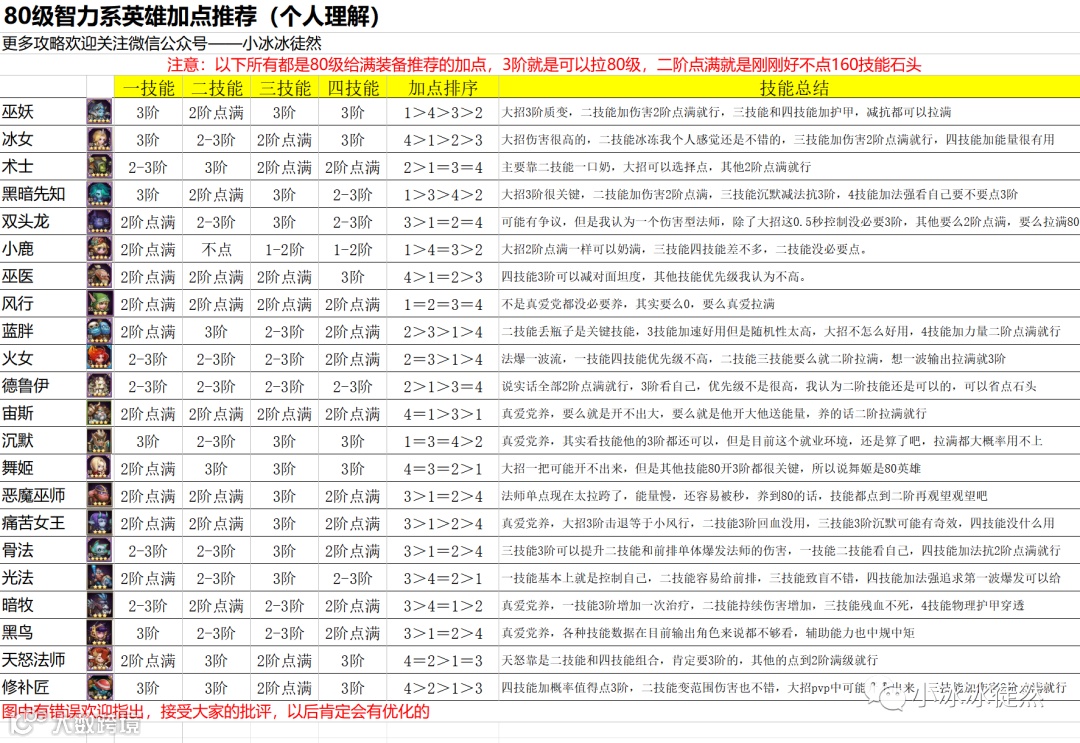Click the 术士 hero portrait icon

click(99, 167)
